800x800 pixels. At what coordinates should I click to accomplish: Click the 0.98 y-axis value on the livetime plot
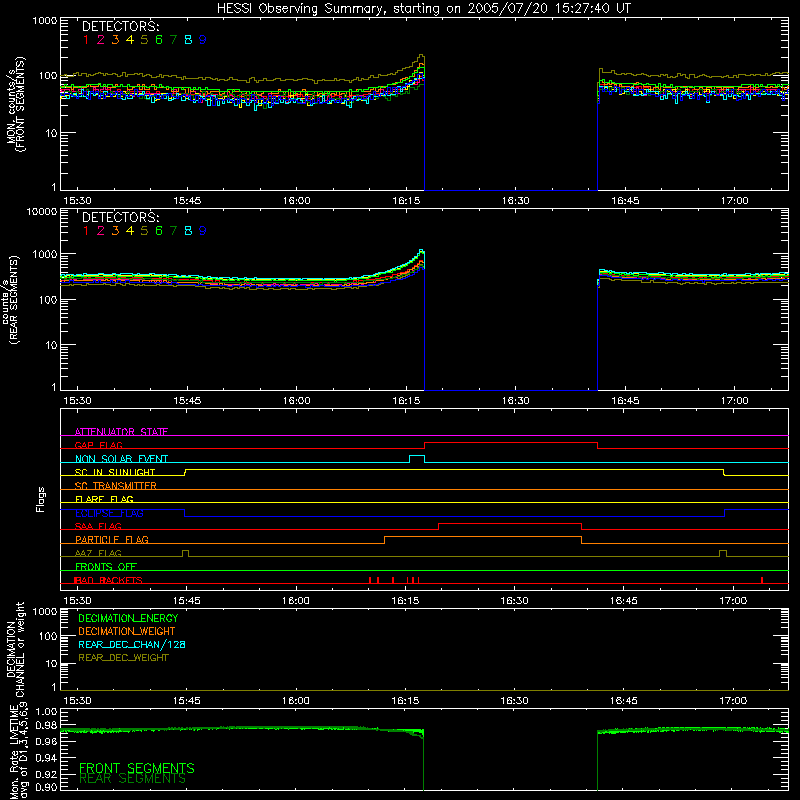[x=46, y=726]
